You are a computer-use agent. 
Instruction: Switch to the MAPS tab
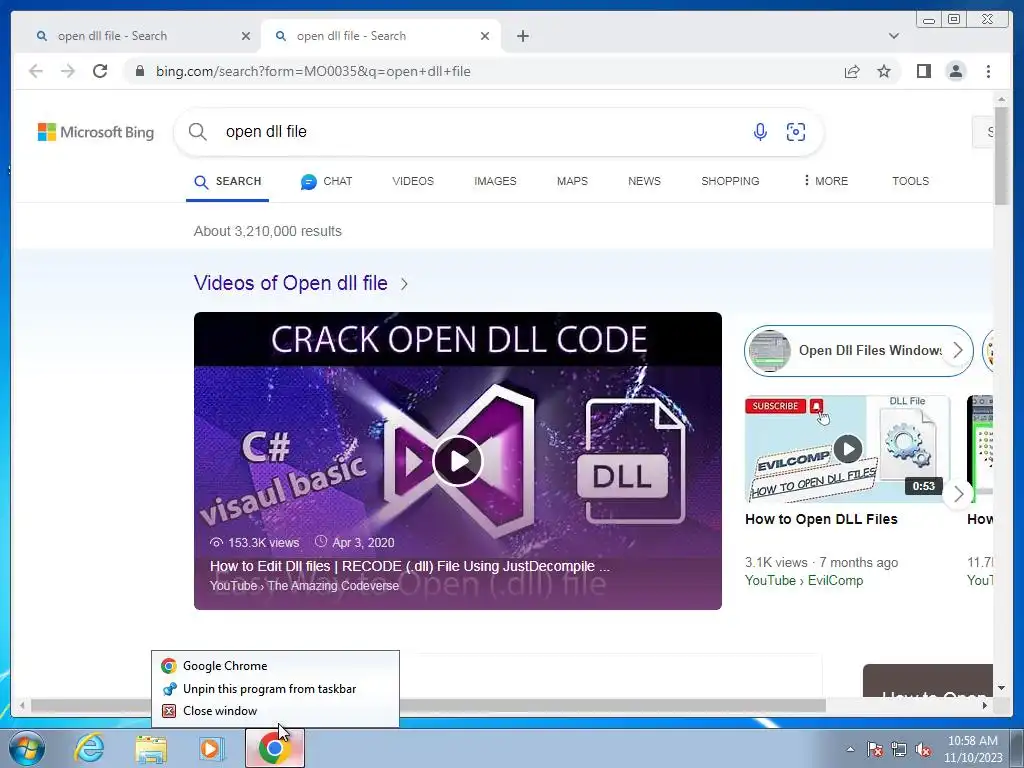pos(572,182)
